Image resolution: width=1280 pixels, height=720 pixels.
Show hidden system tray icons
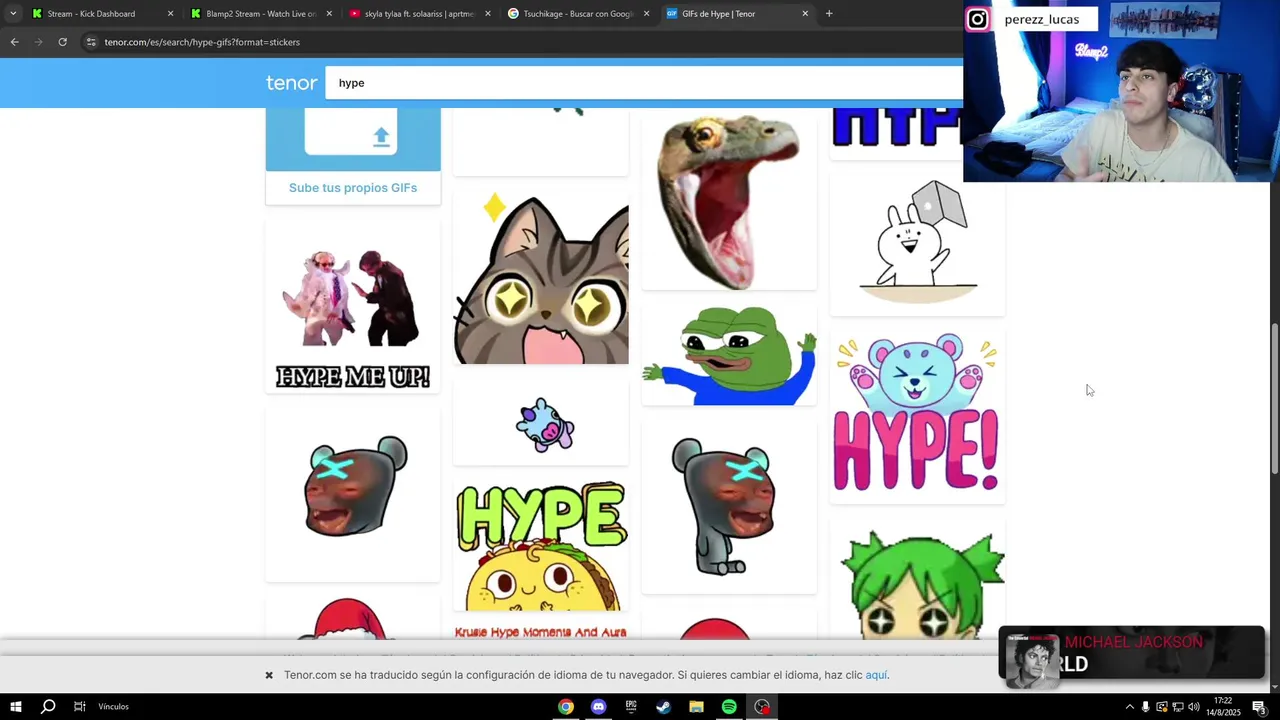1130,707
